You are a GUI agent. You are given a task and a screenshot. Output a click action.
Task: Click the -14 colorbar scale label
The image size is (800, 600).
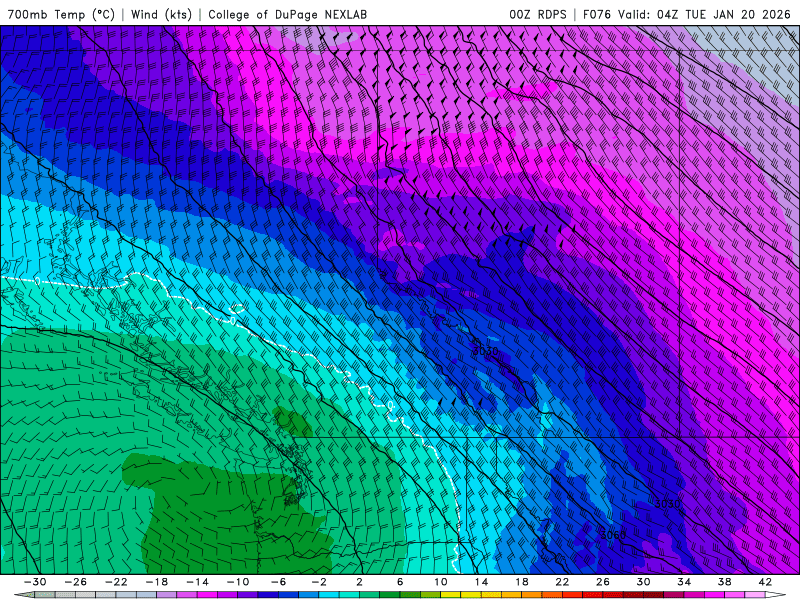pos(197,582)
